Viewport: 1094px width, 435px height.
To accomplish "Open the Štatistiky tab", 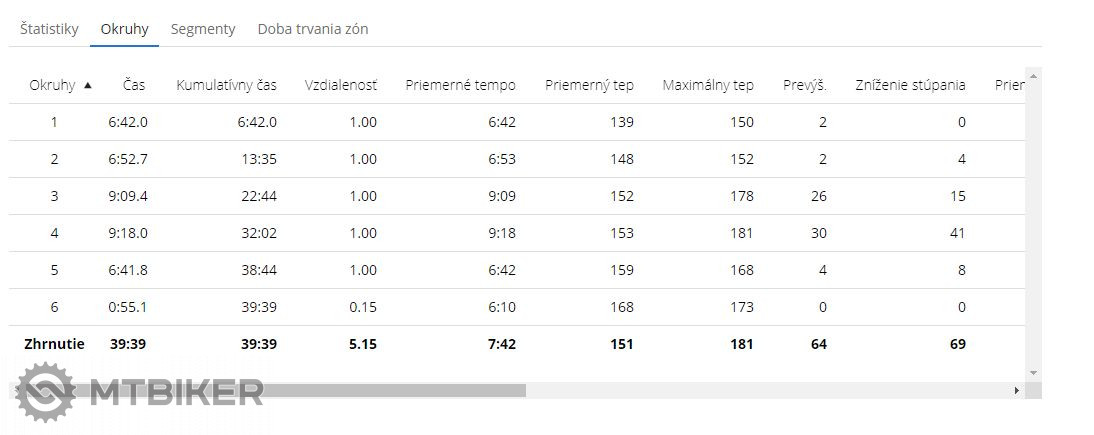I will [x=49, y=29].
